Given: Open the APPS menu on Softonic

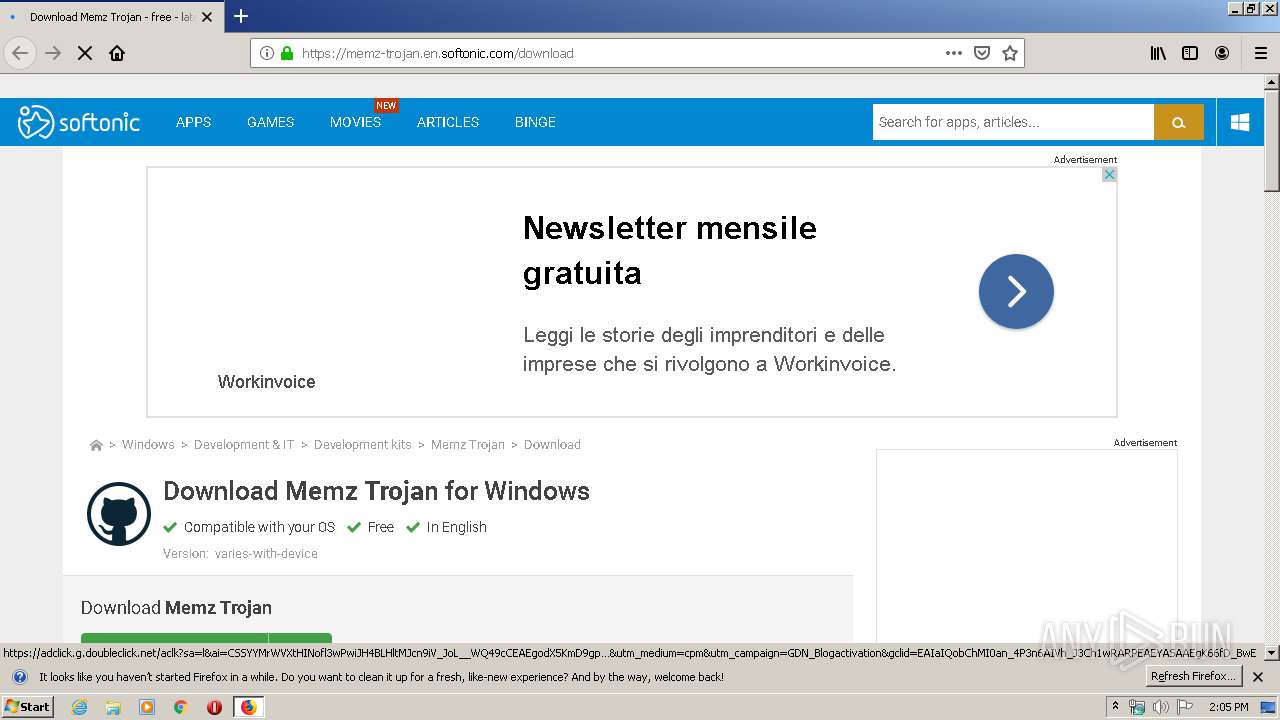Looking at the screenshot, I should (193, 122).
